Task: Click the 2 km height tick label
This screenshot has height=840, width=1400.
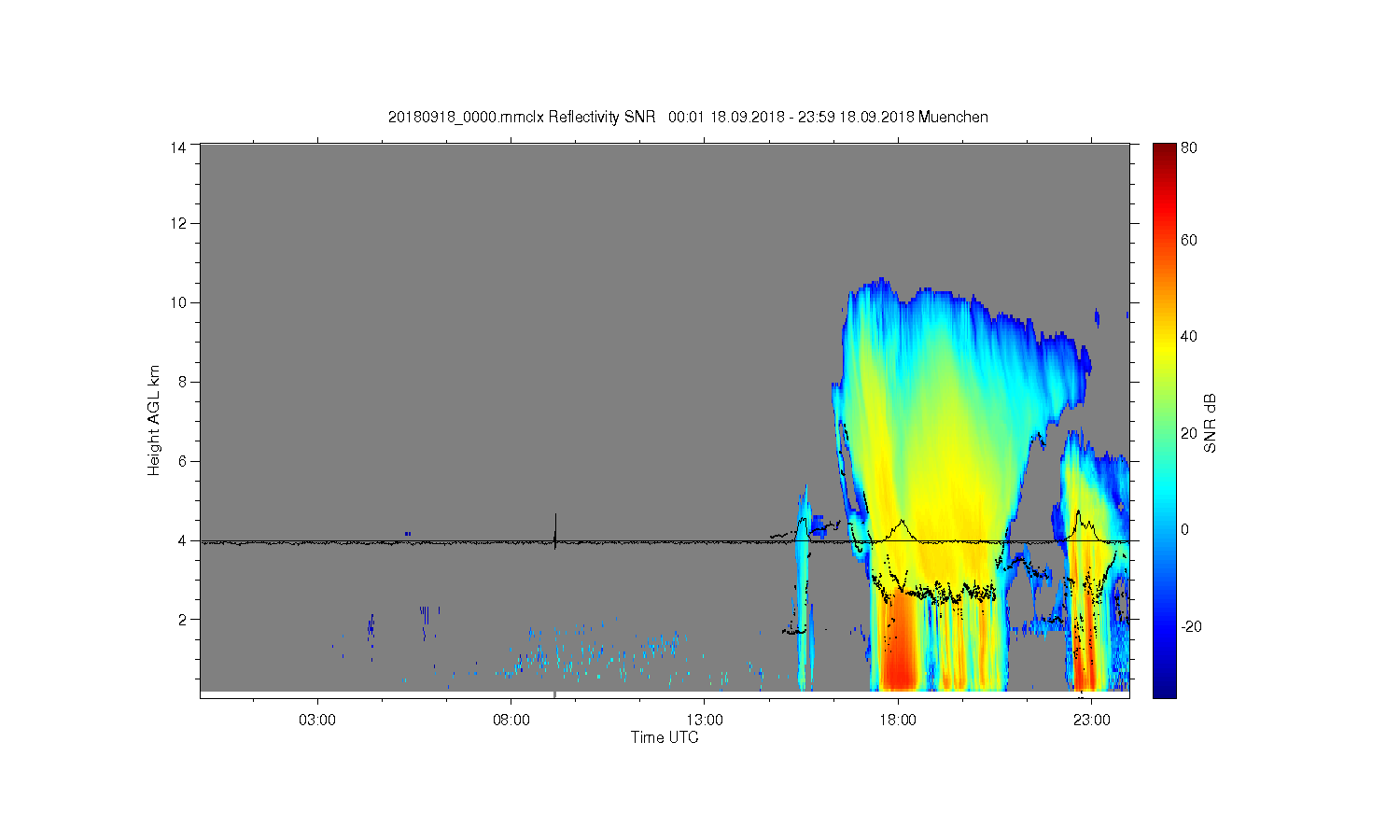Action: tap(182, 620)
